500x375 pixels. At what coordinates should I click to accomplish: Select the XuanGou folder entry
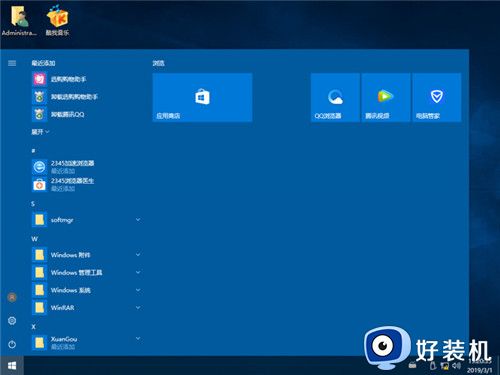point(87,343)
